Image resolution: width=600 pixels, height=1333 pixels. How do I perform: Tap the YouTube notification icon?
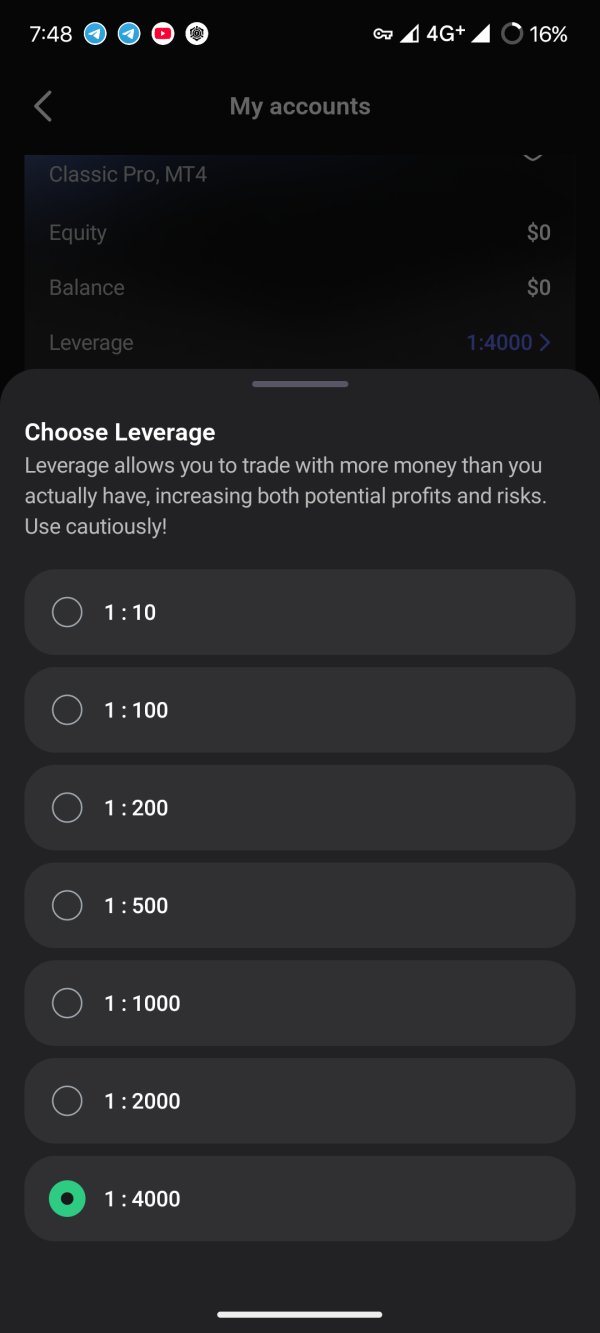tap(163, 34)
